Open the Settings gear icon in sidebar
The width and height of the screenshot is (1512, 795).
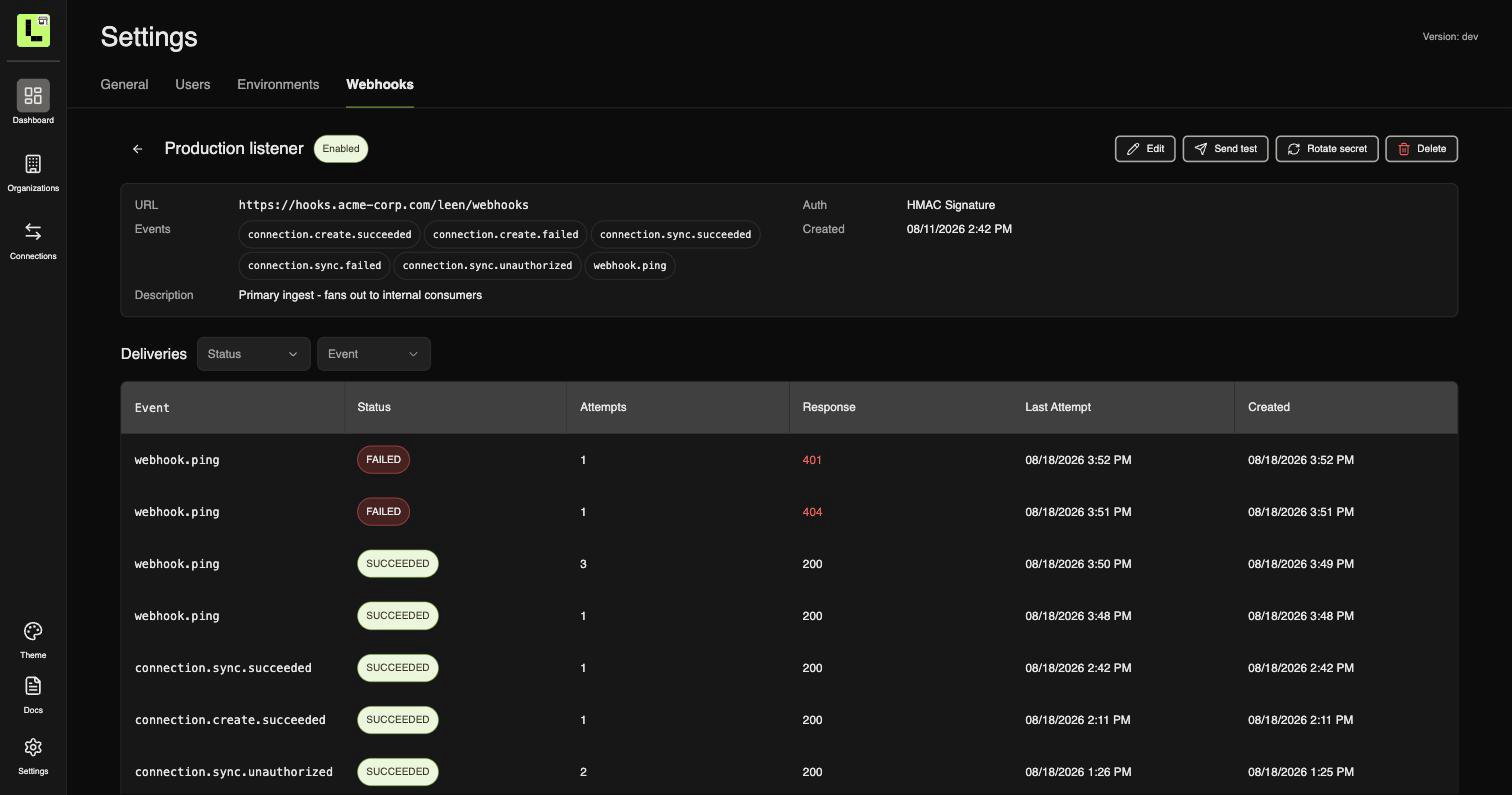(33, 748)
